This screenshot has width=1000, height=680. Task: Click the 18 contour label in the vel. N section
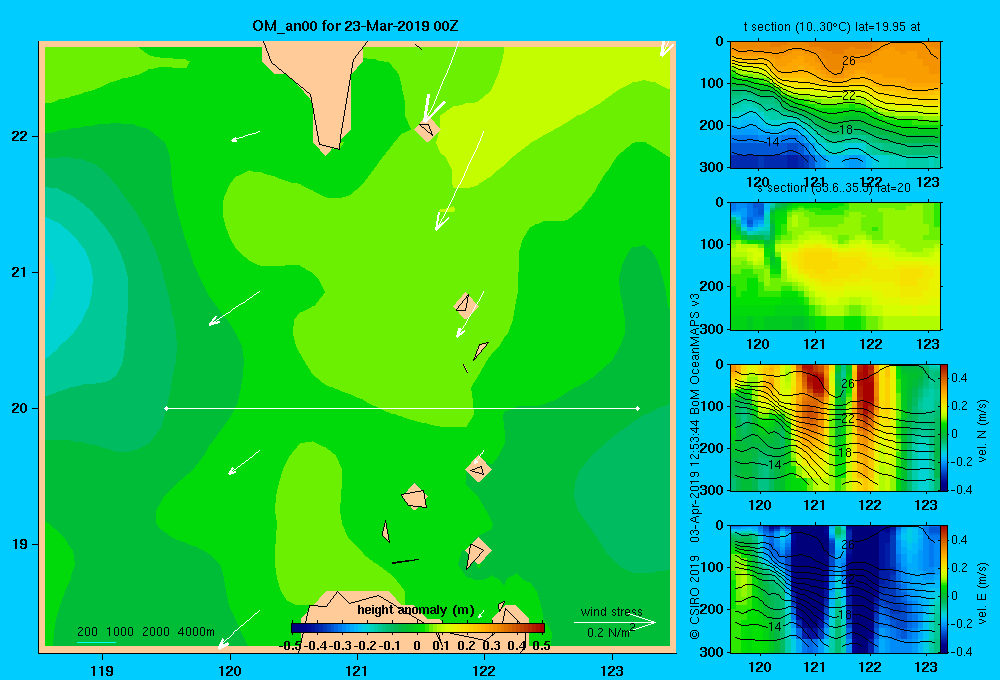pos(844,452)
